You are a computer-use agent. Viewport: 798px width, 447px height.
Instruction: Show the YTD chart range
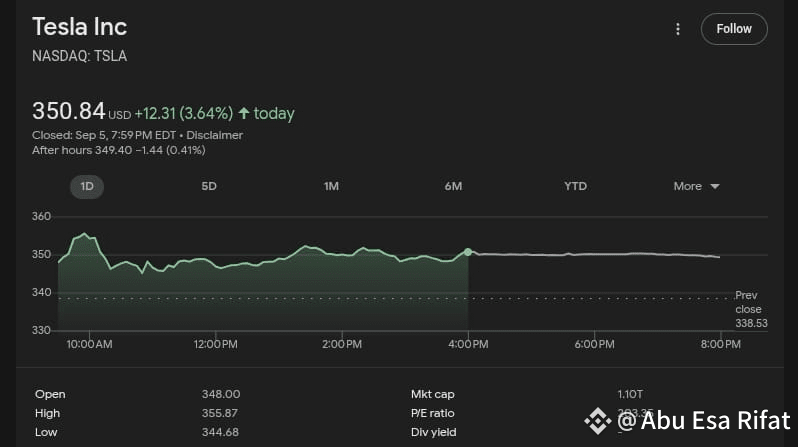[x=575, y=186]
